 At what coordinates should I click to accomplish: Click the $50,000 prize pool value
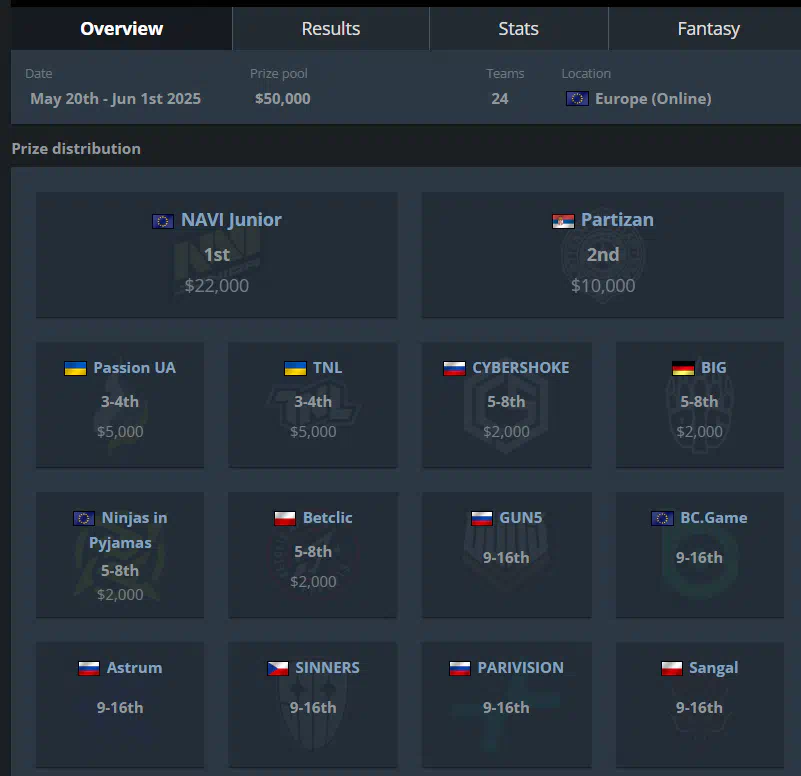click(x=283, y=99)
